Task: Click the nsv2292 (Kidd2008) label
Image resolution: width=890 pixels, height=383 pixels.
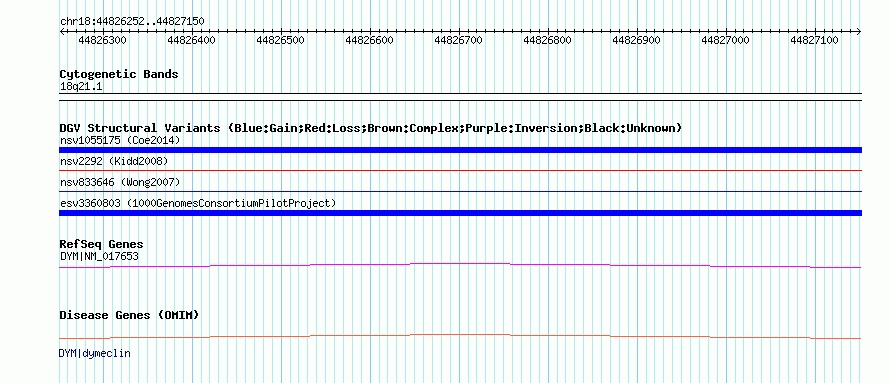Action: pyautogui.click(x=114, y=162)
